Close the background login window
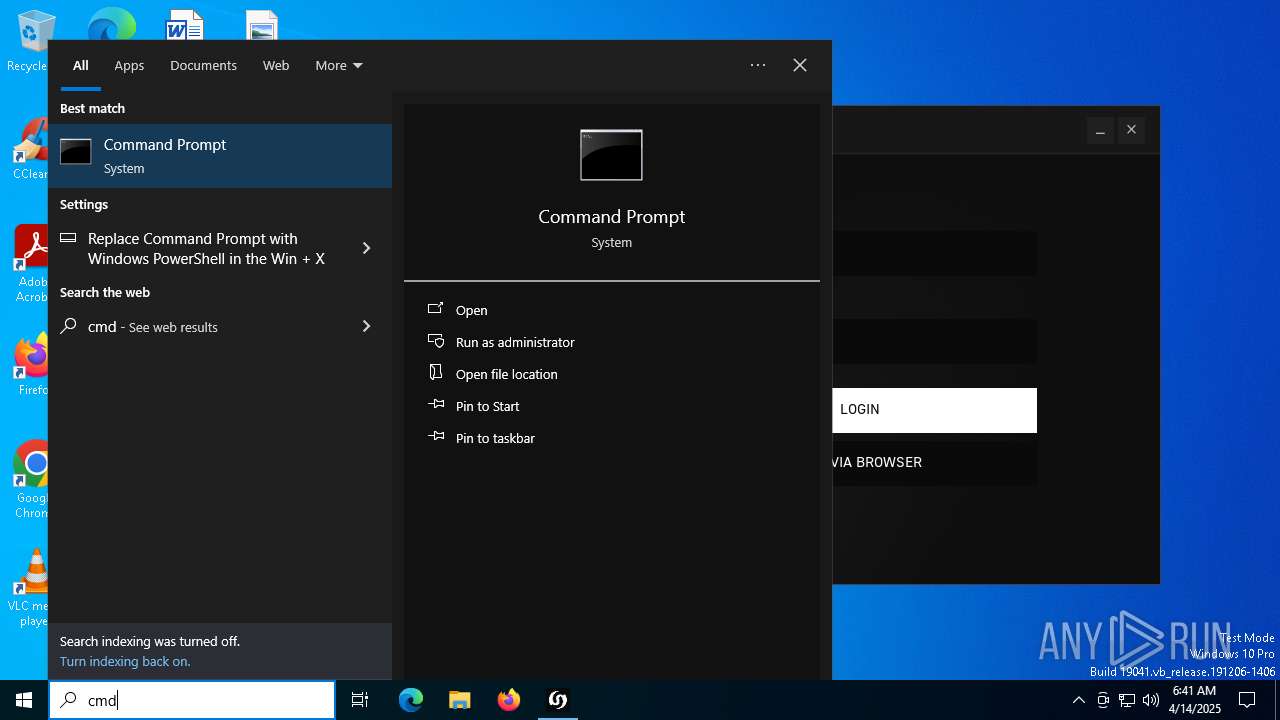This screenshot has width=1280, height=720. click(1131, 130)
